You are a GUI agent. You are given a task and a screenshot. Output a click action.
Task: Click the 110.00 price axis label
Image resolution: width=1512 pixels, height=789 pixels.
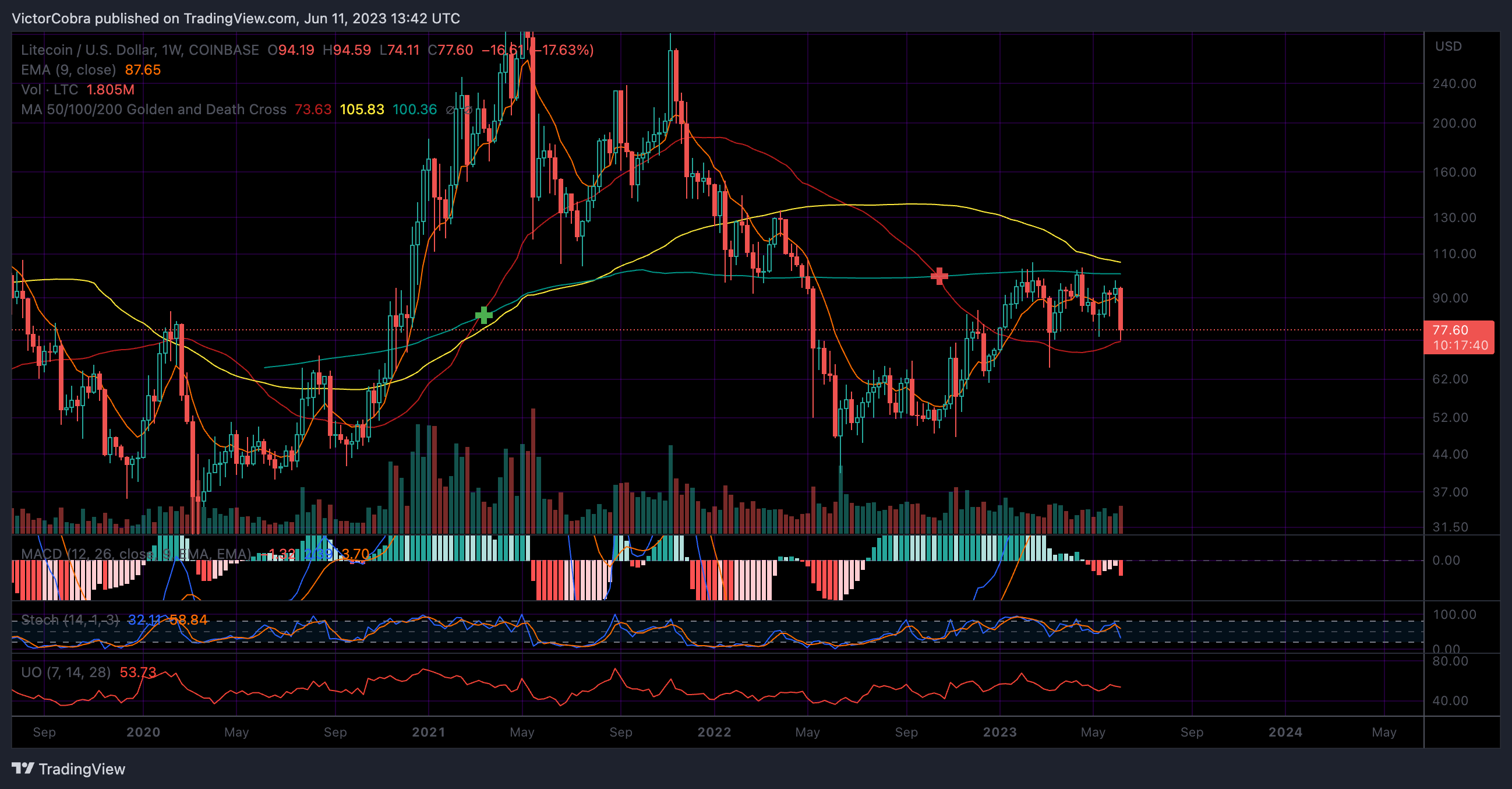click(x=1454, y=254)
